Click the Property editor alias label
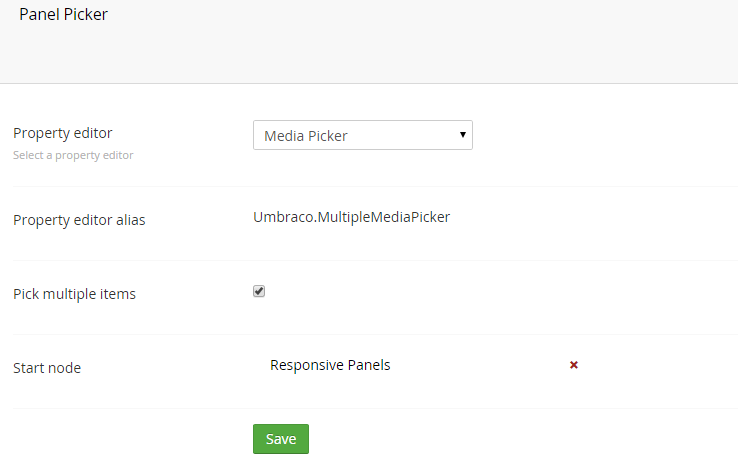Screen dimensions: 738x474 79,220
